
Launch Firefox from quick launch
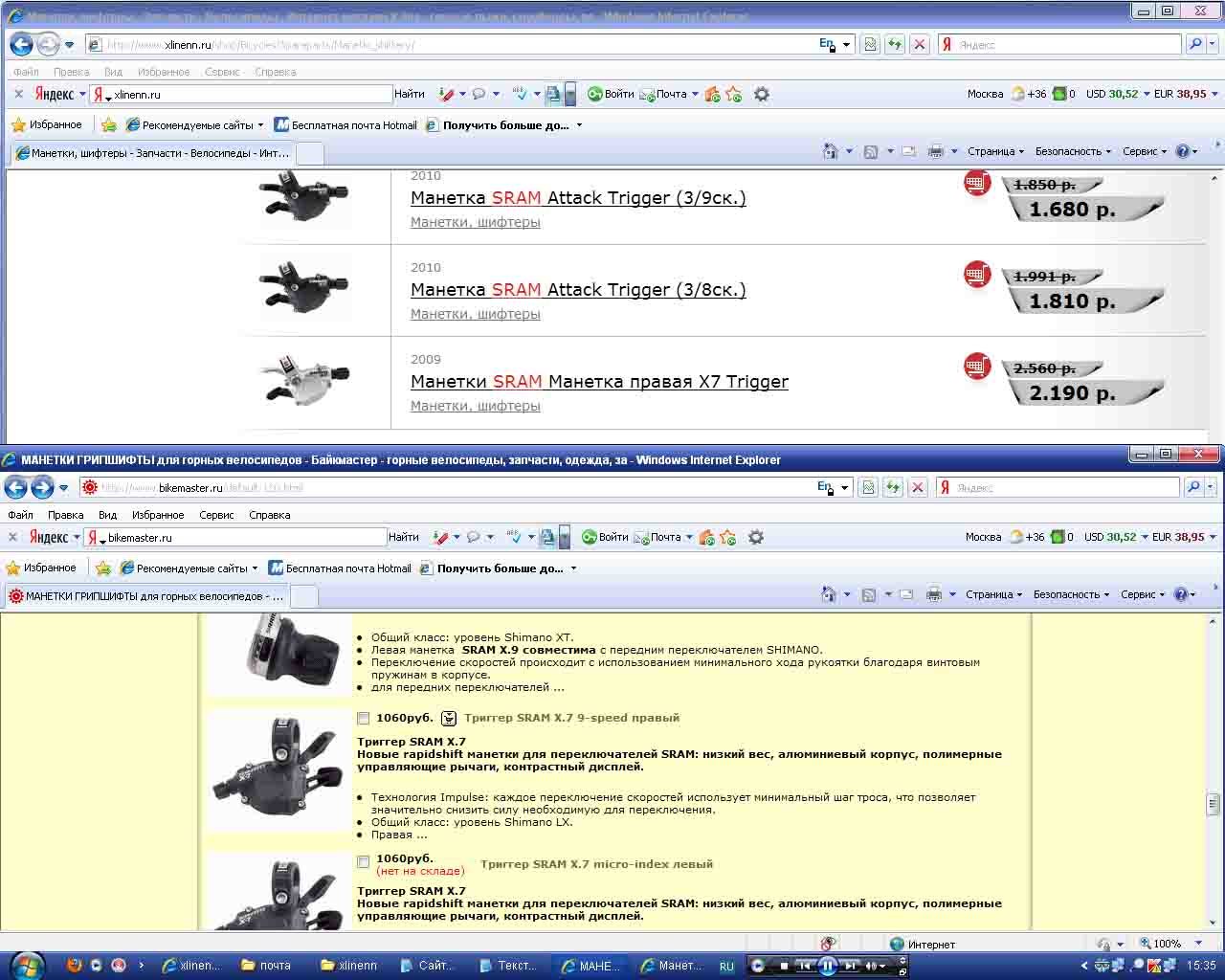[x=75, y=965]
